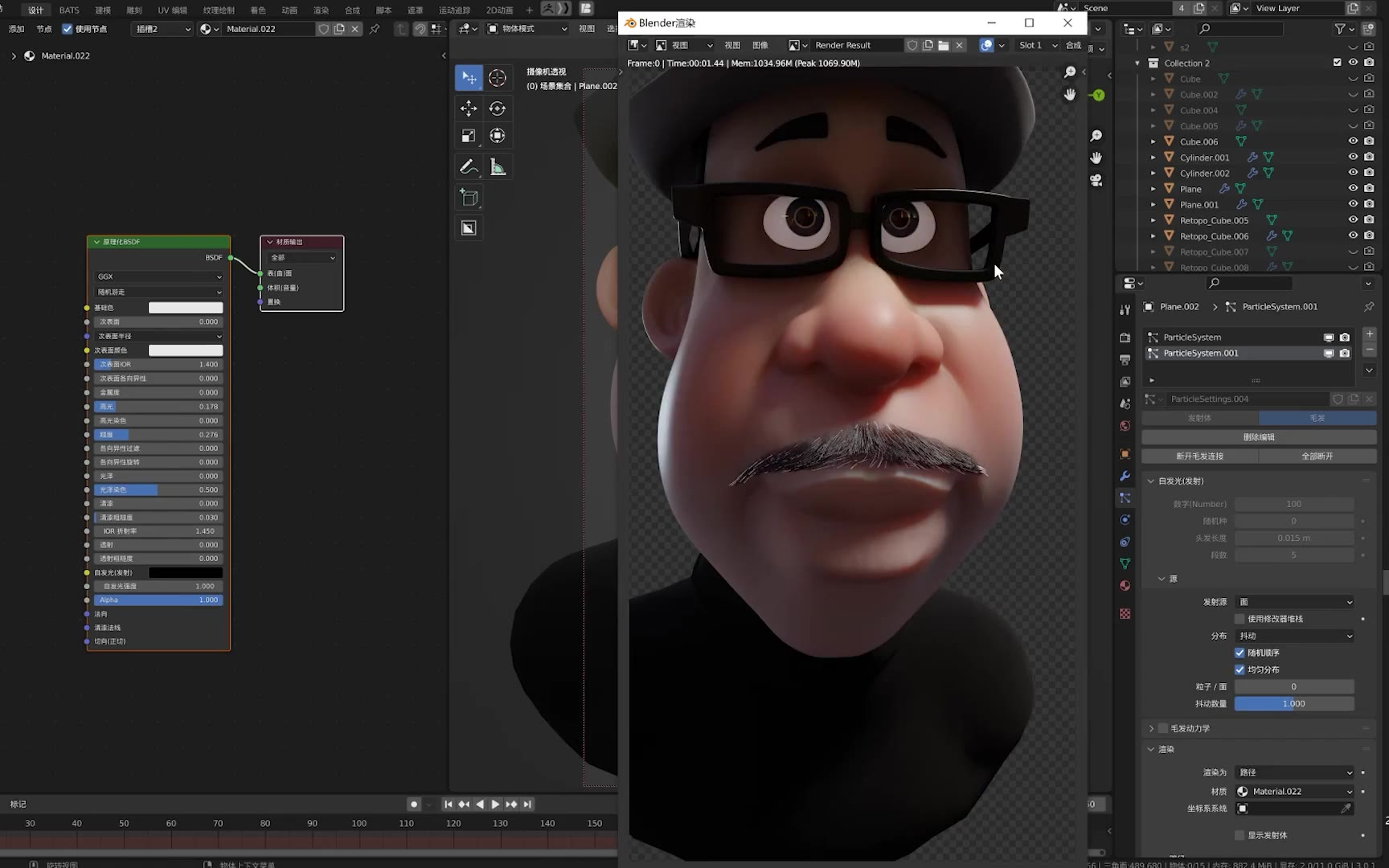Switch the particle type to Hair

point(1317,418)
